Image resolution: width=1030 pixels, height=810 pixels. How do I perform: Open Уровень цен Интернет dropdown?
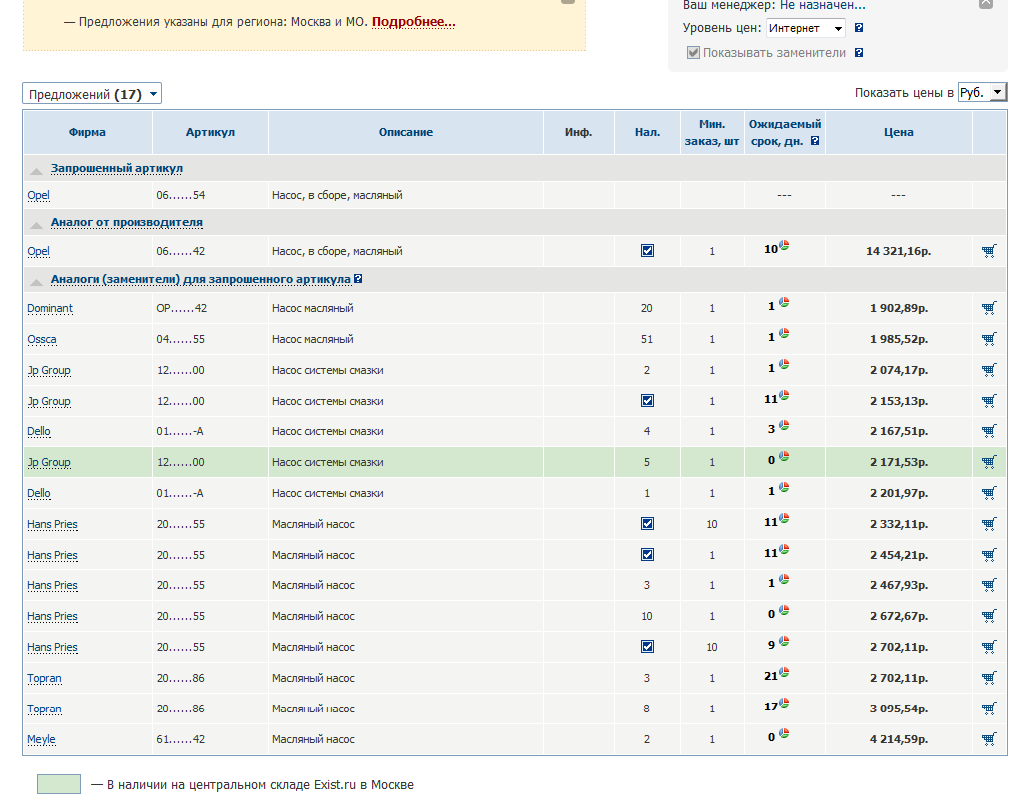tap(806, 28)
